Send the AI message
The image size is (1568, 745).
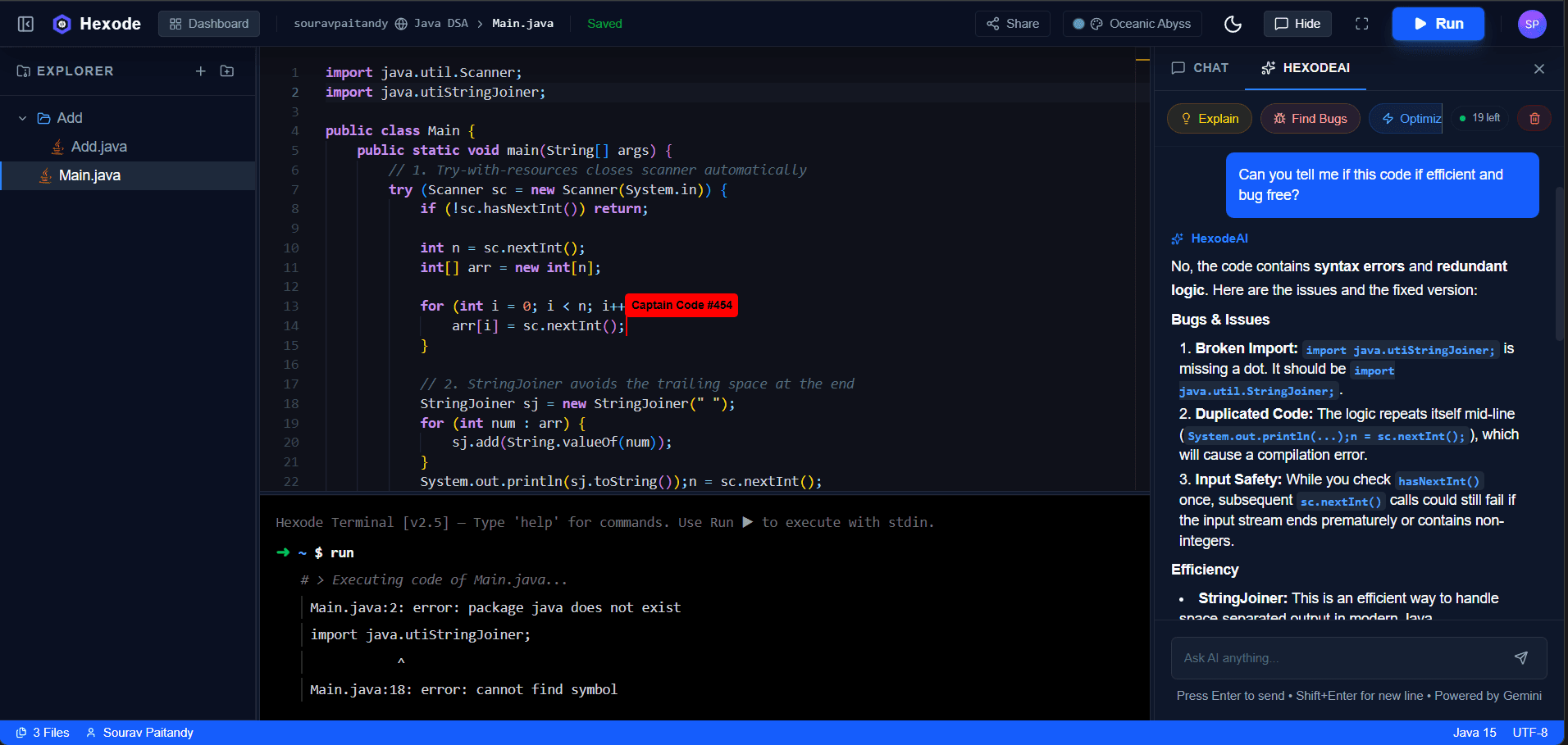coord(1521,658)
